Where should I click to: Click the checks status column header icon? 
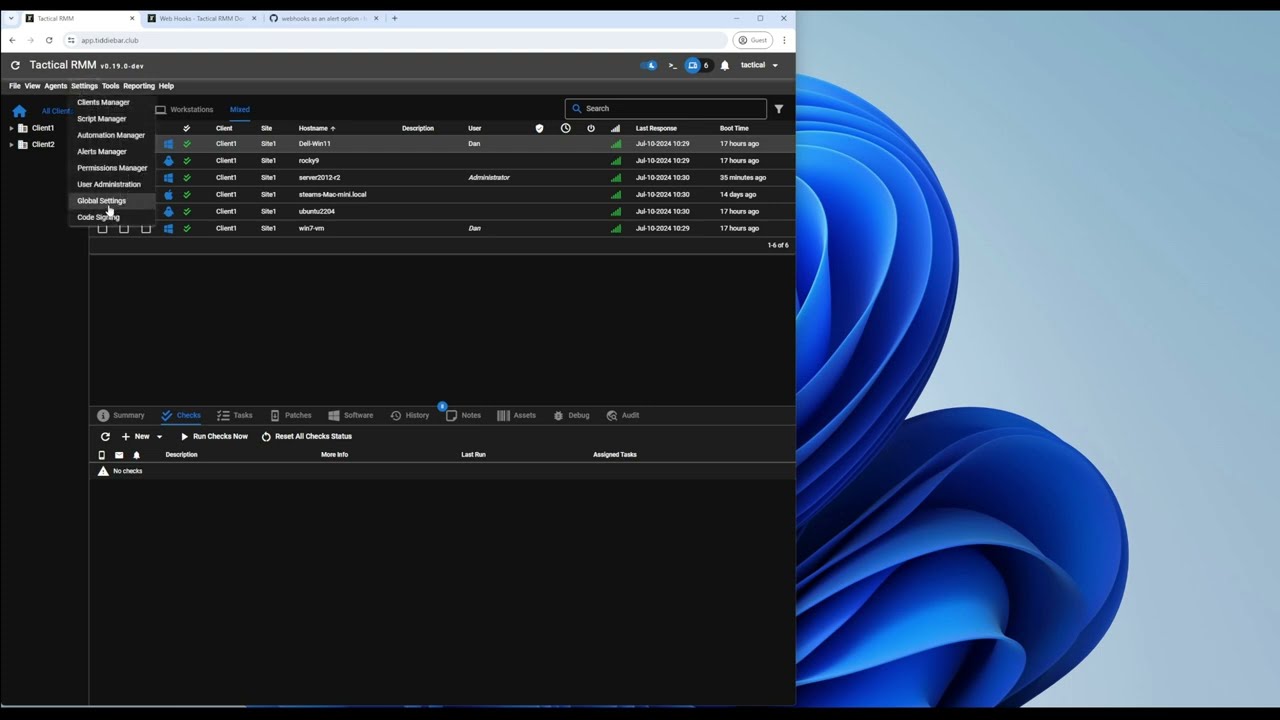click(x=186, y=128)
